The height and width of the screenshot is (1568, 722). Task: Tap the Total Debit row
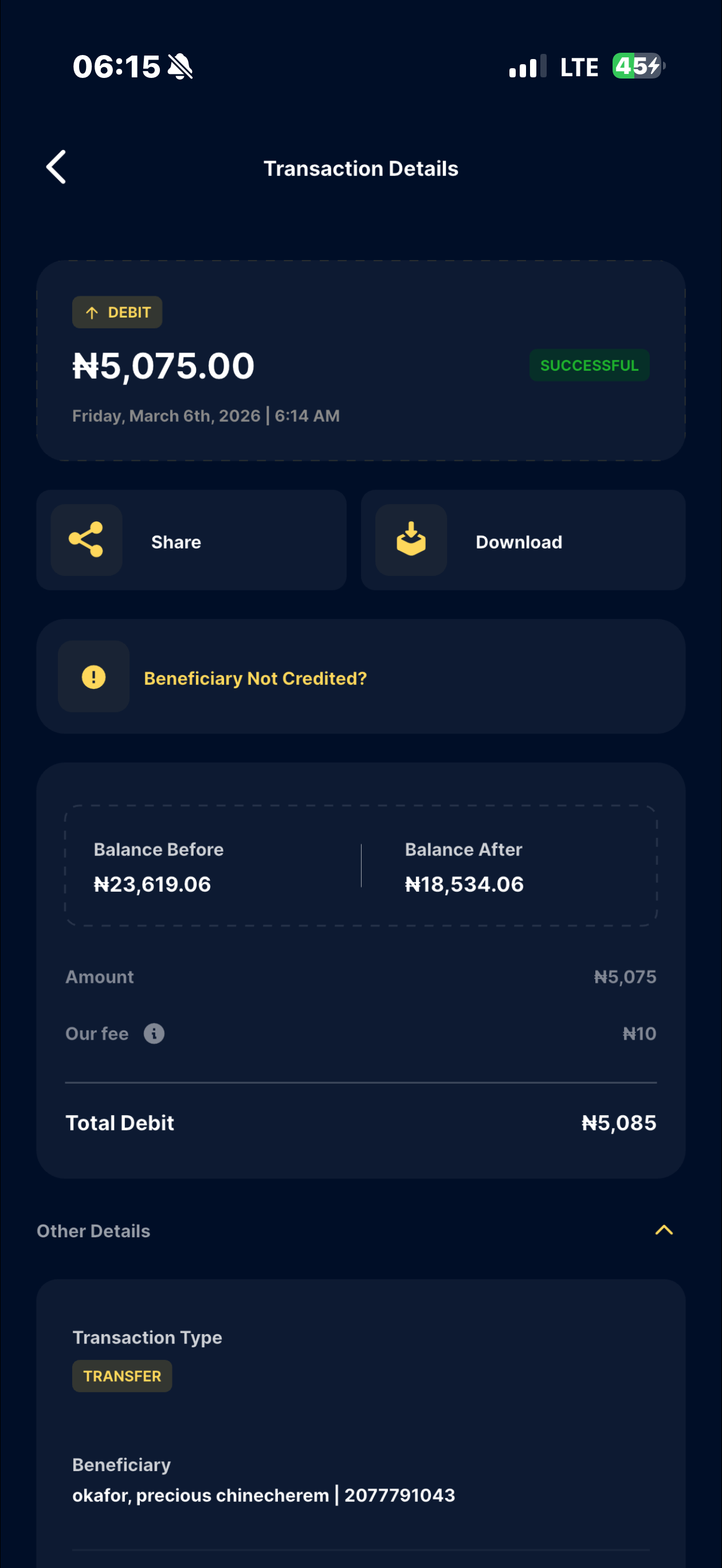pos(360,1123)
